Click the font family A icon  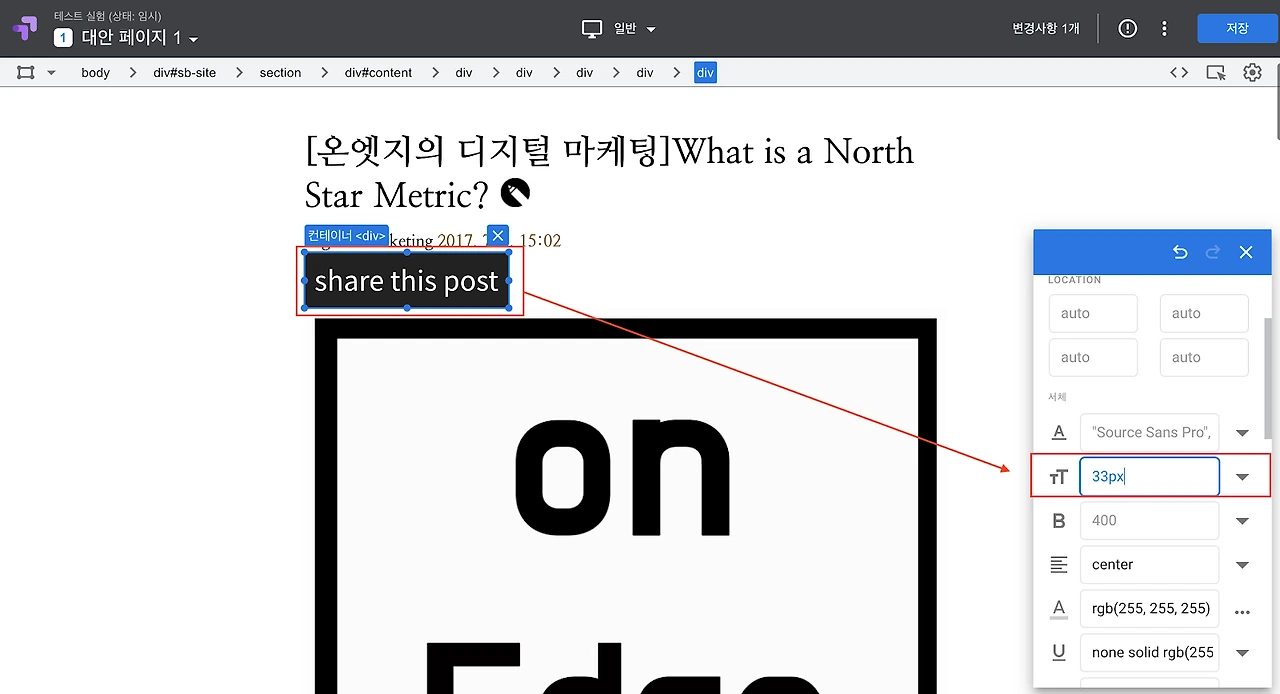click(x=1058, y=433)
